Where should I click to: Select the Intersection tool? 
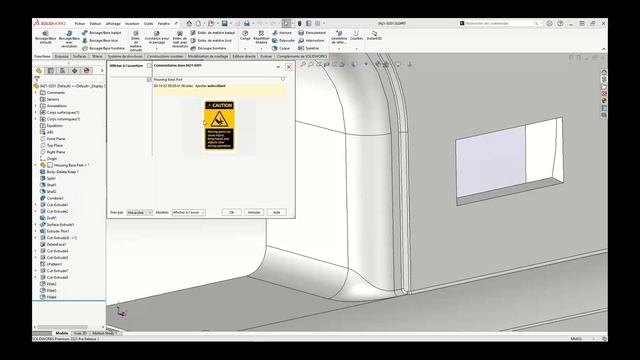click(x=311, y=40)
